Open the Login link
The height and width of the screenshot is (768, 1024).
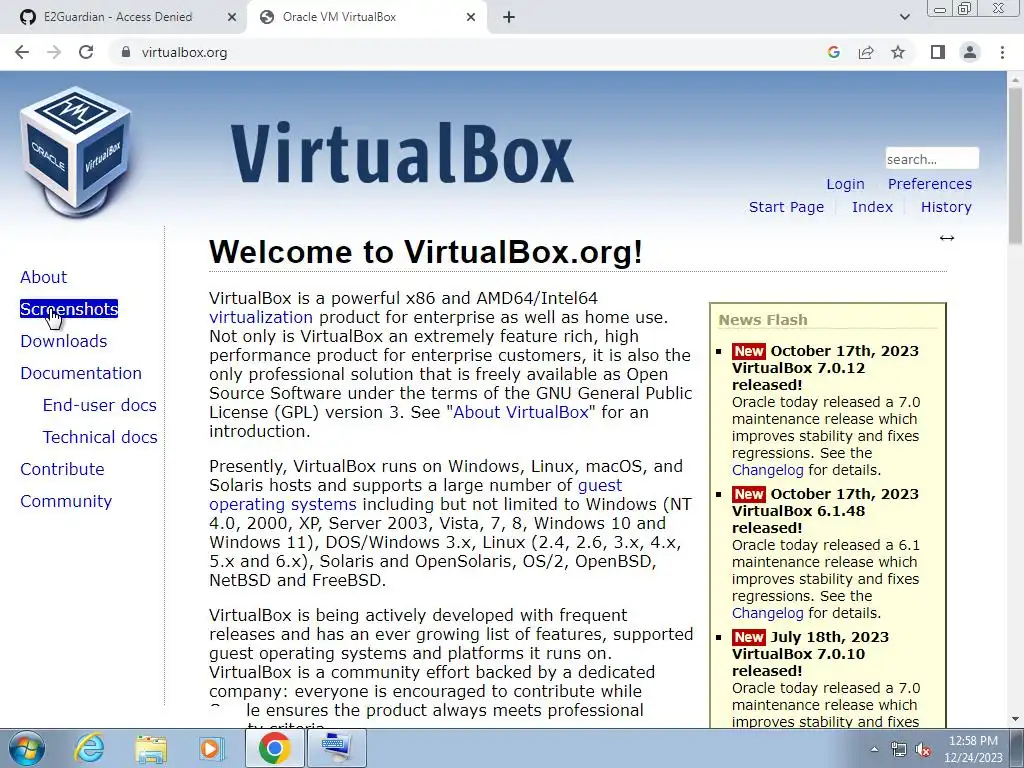(x=845, y=184)
